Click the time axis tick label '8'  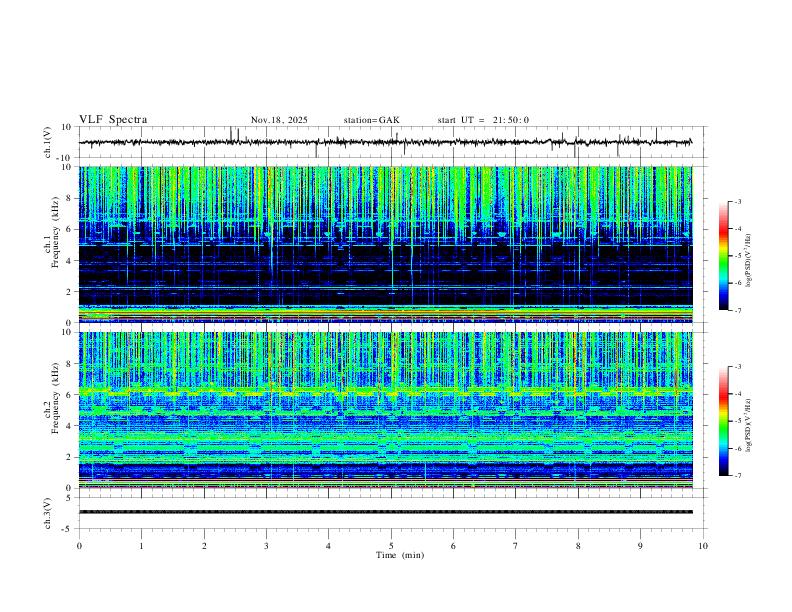(x=578, y=546)
